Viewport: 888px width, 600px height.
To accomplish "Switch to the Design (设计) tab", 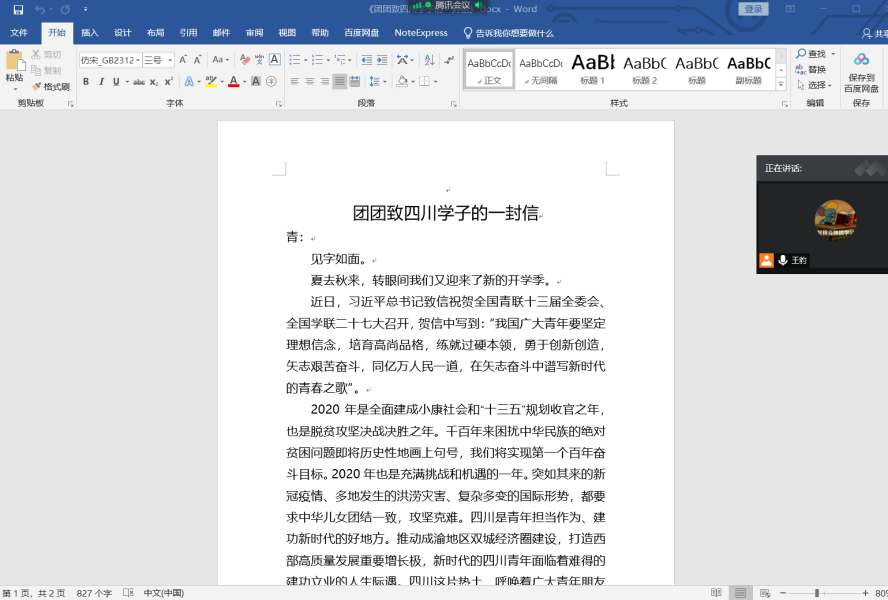I will (122, 33).
